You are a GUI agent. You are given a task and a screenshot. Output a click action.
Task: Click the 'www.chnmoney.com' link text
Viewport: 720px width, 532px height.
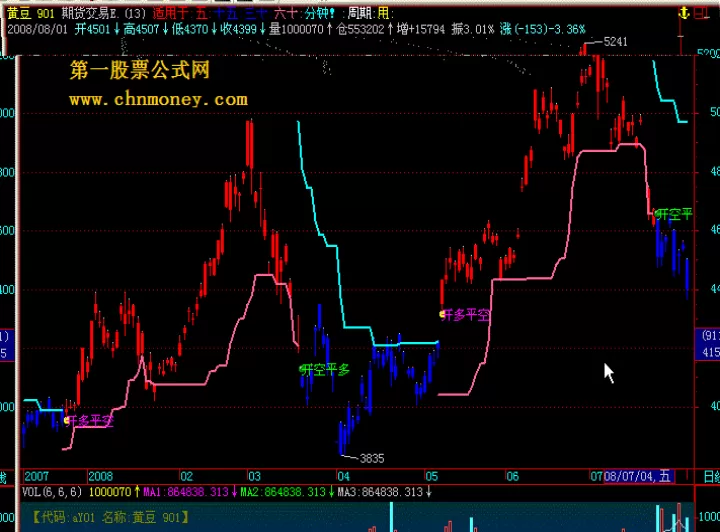point(158,99)
